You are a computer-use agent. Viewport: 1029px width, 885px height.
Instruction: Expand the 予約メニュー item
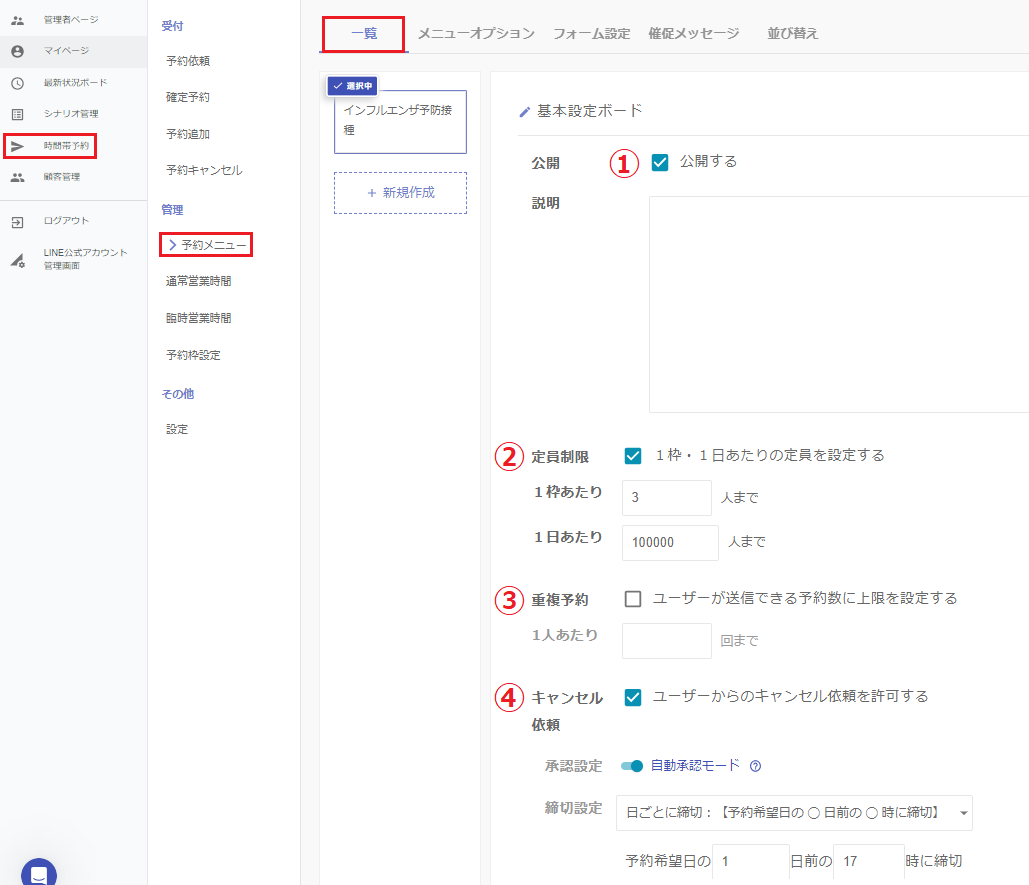(x=206, y=244)
